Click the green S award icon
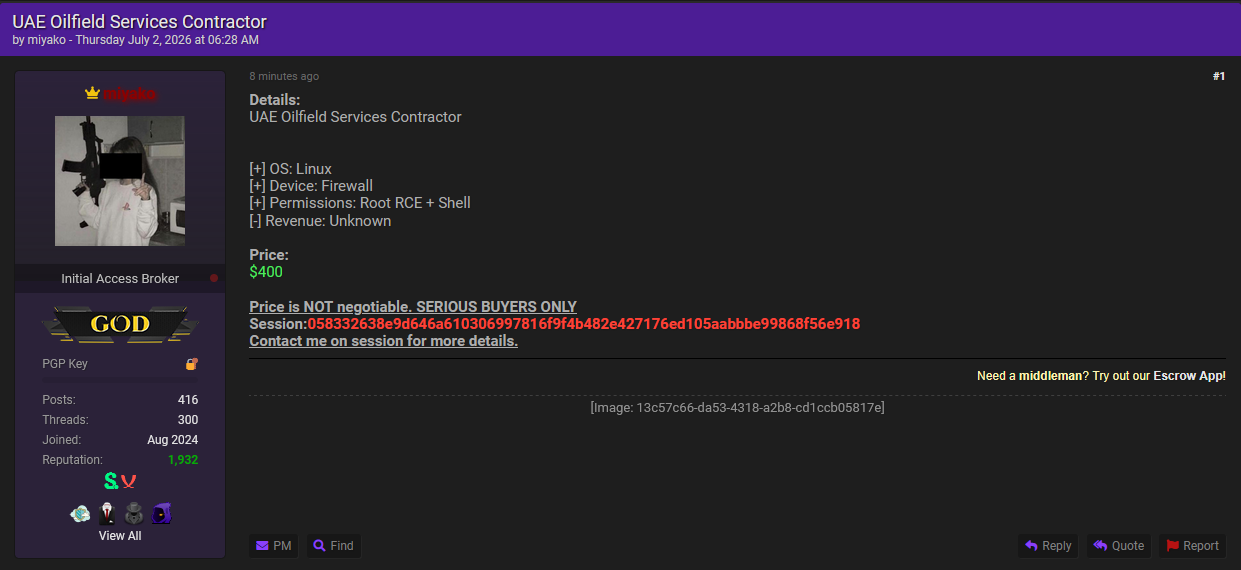This screenshot has width=1241, height=570. tap(111, 482)
